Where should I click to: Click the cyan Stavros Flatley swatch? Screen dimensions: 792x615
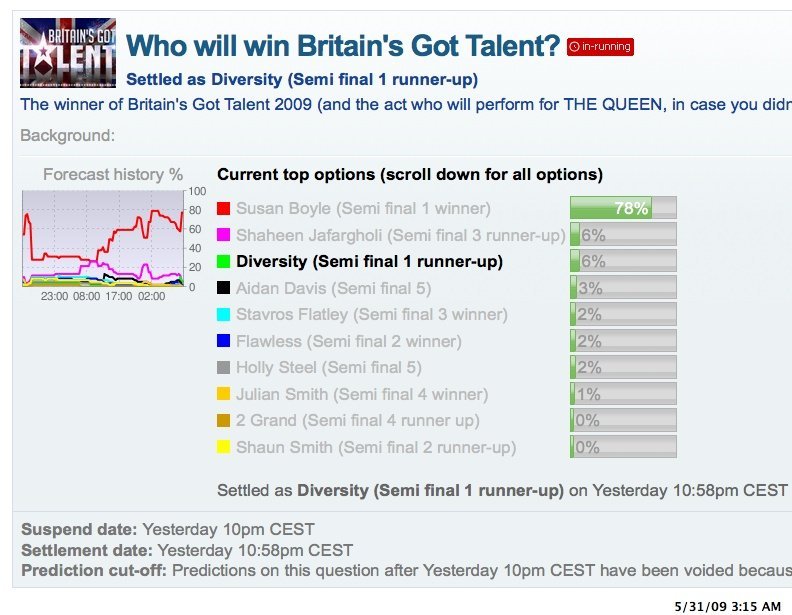(223, 314)
